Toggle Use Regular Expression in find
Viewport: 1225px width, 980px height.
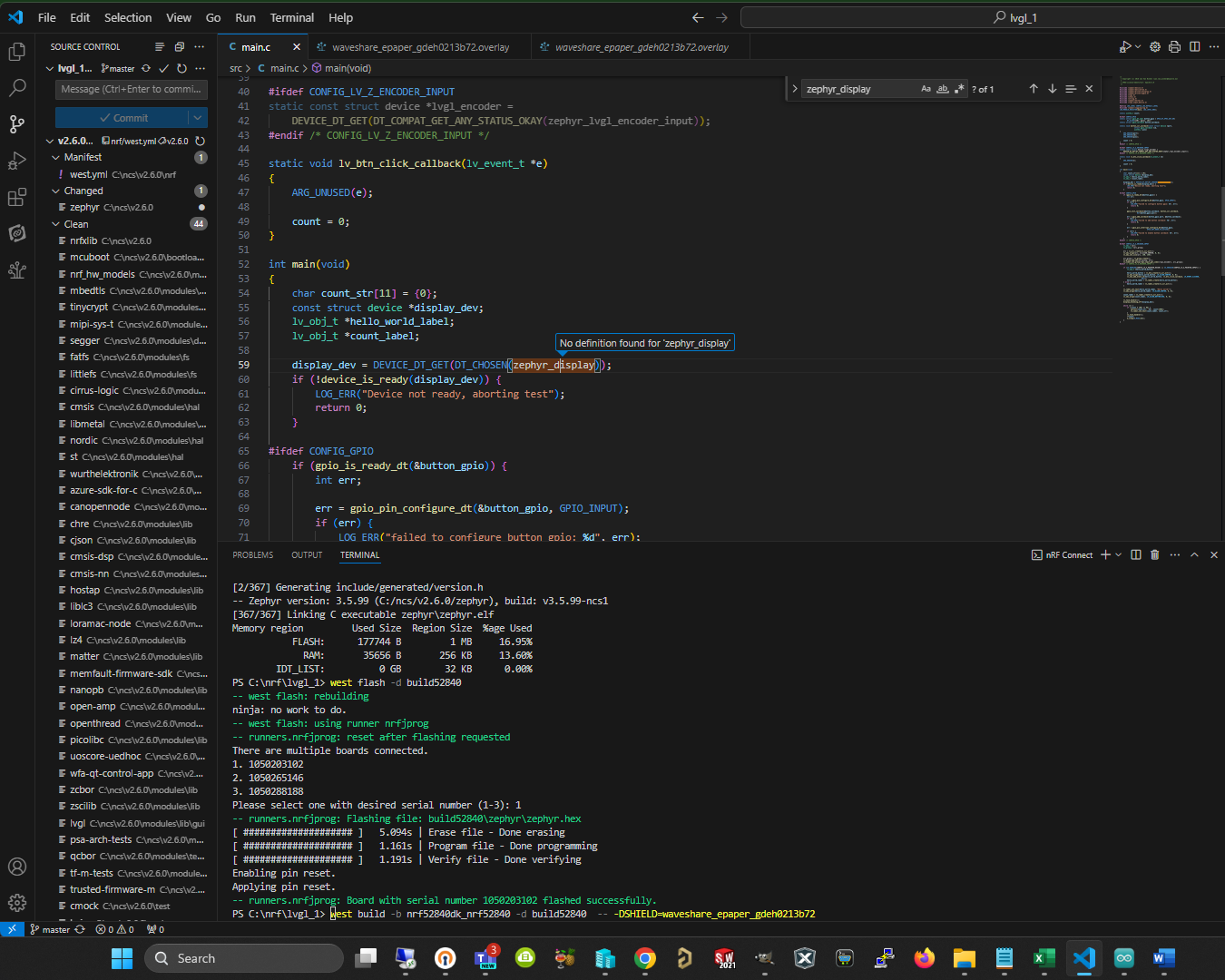pos(958,88)
